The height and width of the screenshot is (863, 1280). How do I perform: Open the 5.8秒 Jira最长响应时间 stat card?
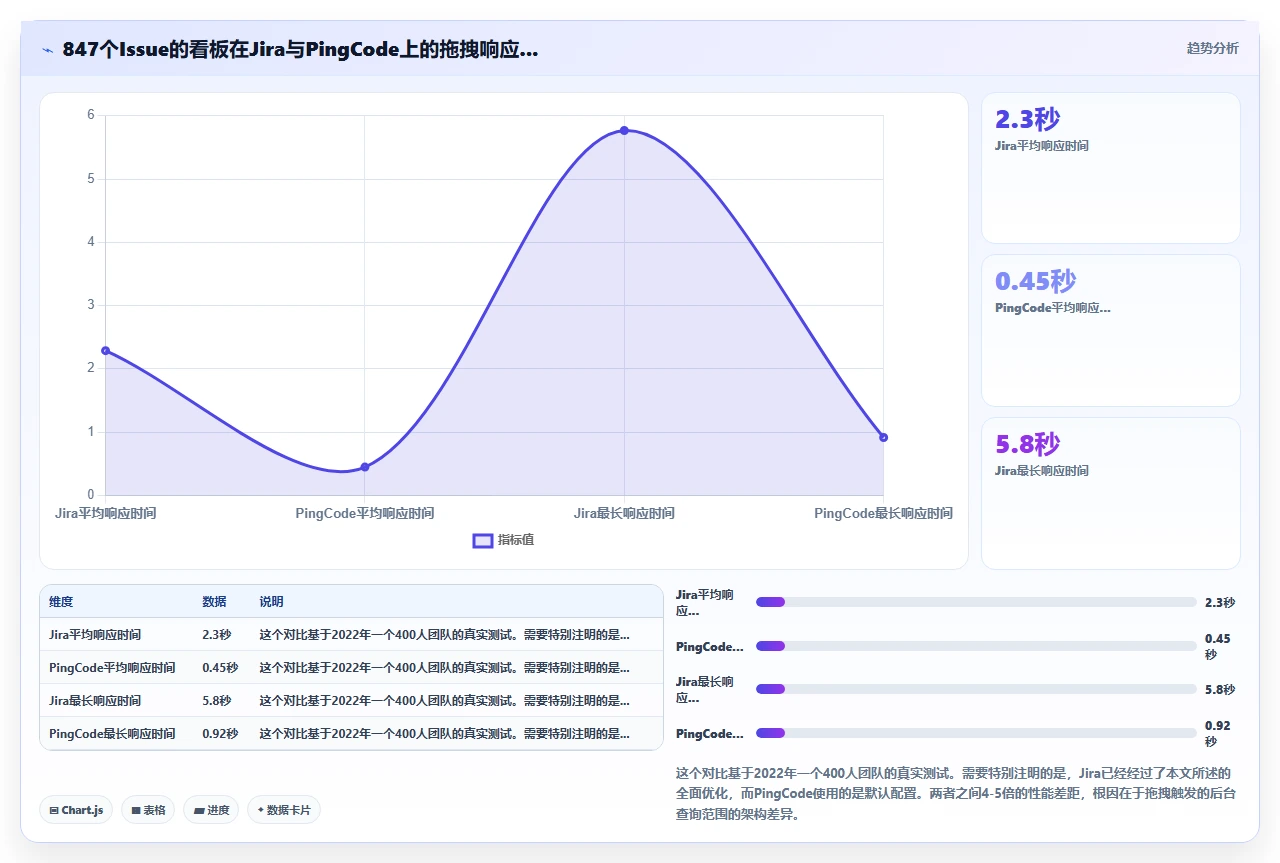(x=1111, y=493)
